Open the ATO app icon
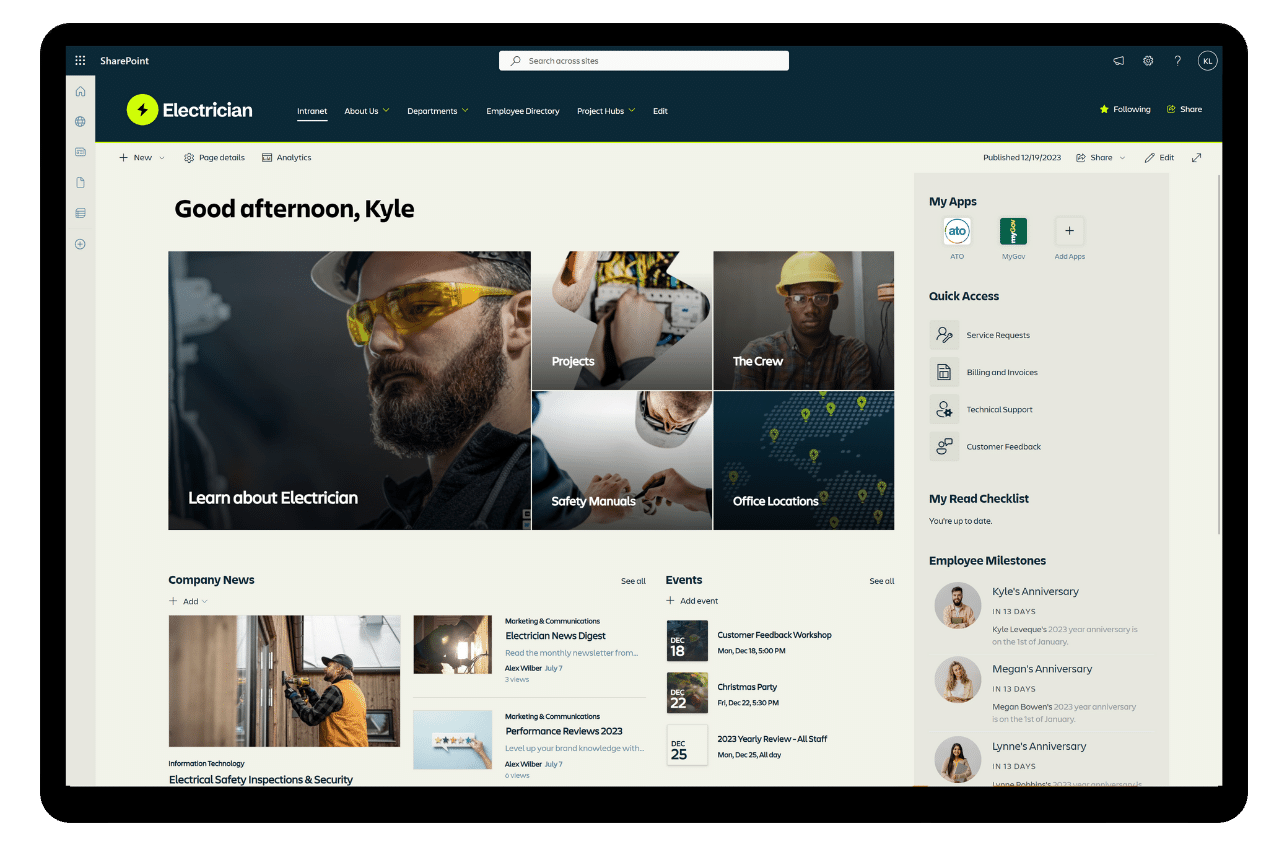The width and height of the screenshot is (1283, 842). [957, 232]
